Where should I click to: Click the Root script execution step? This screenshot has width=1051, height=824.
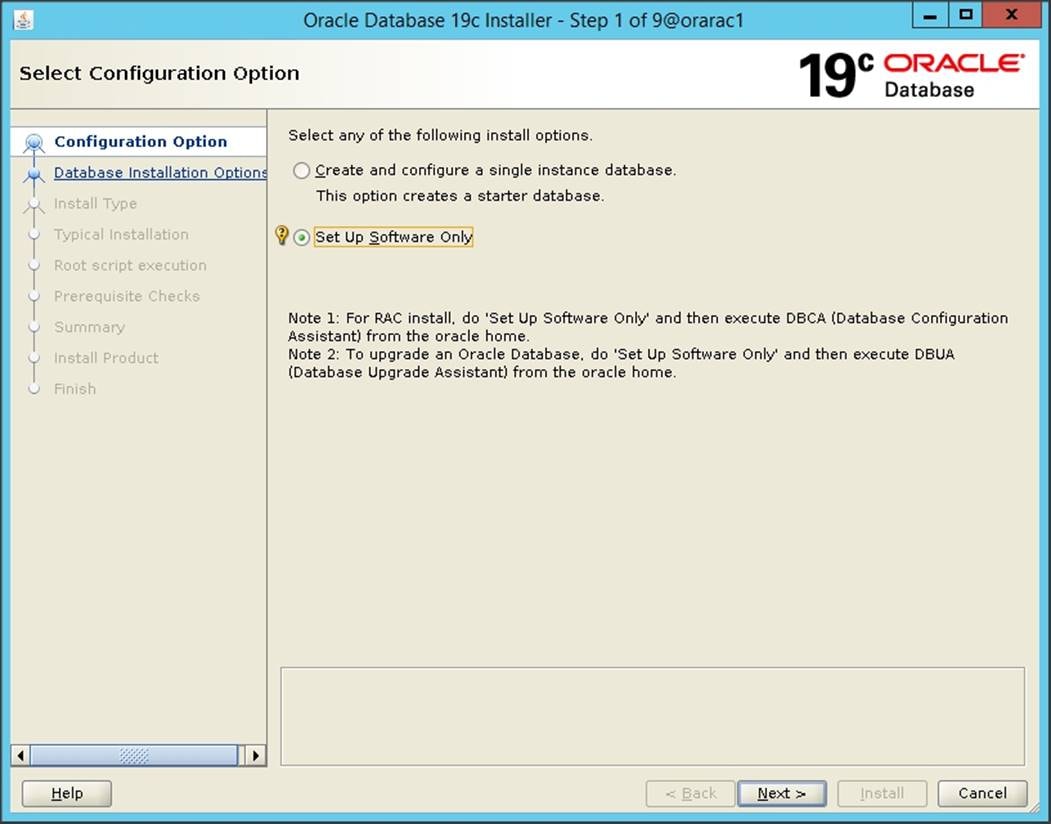pyautogui.click(x=130, y=265)
